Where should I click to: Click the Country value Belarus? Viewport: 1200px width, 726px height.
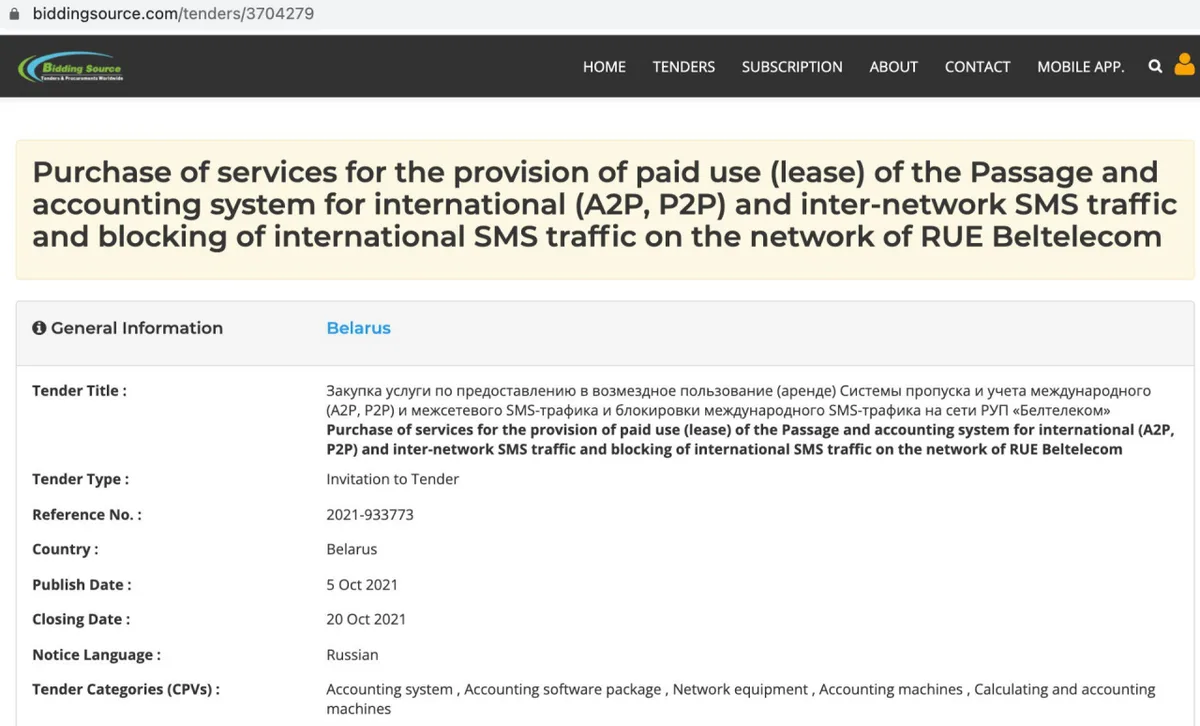[352, 549]
